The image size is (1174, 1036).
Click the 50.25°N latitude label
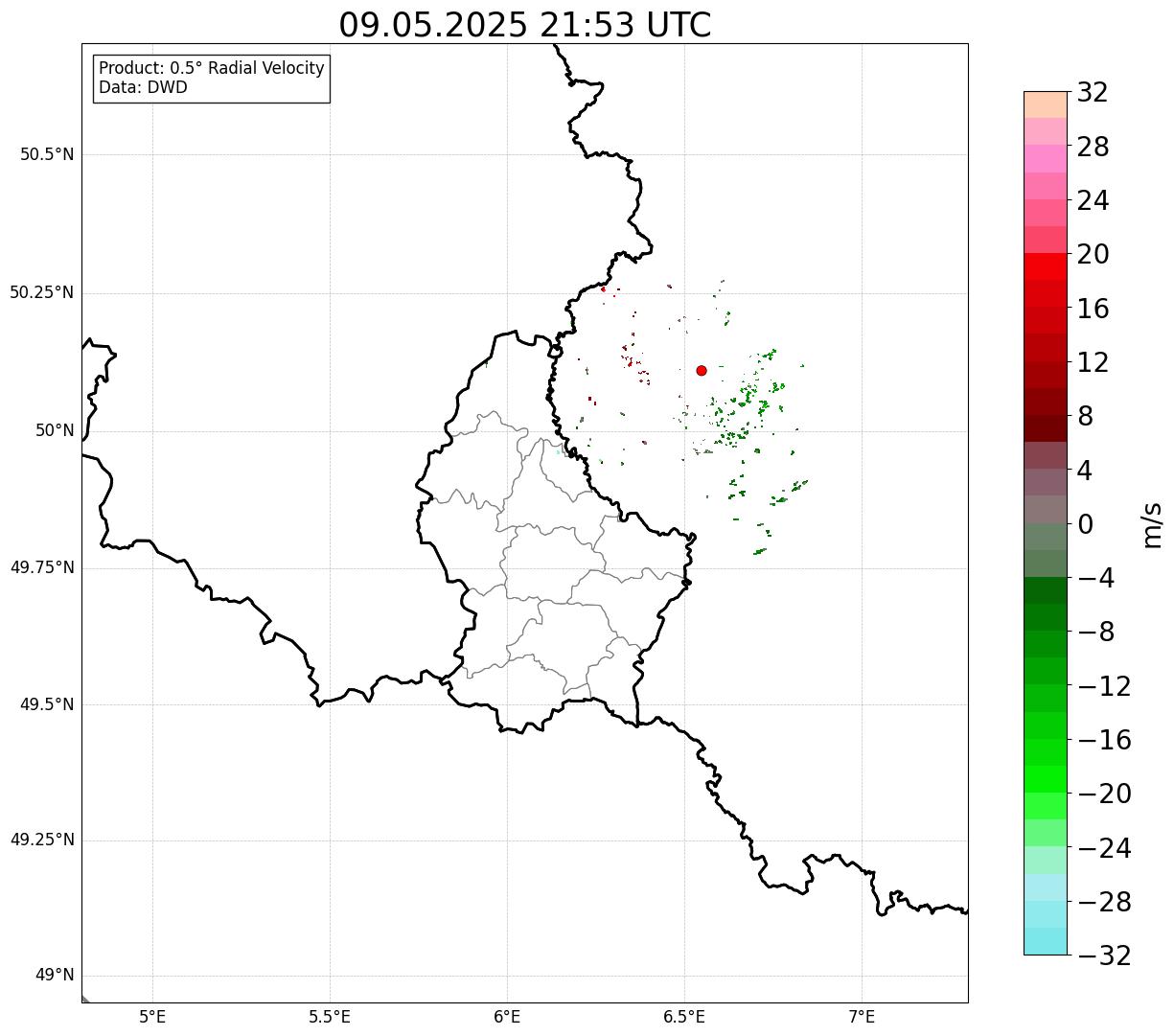point(41,292)
